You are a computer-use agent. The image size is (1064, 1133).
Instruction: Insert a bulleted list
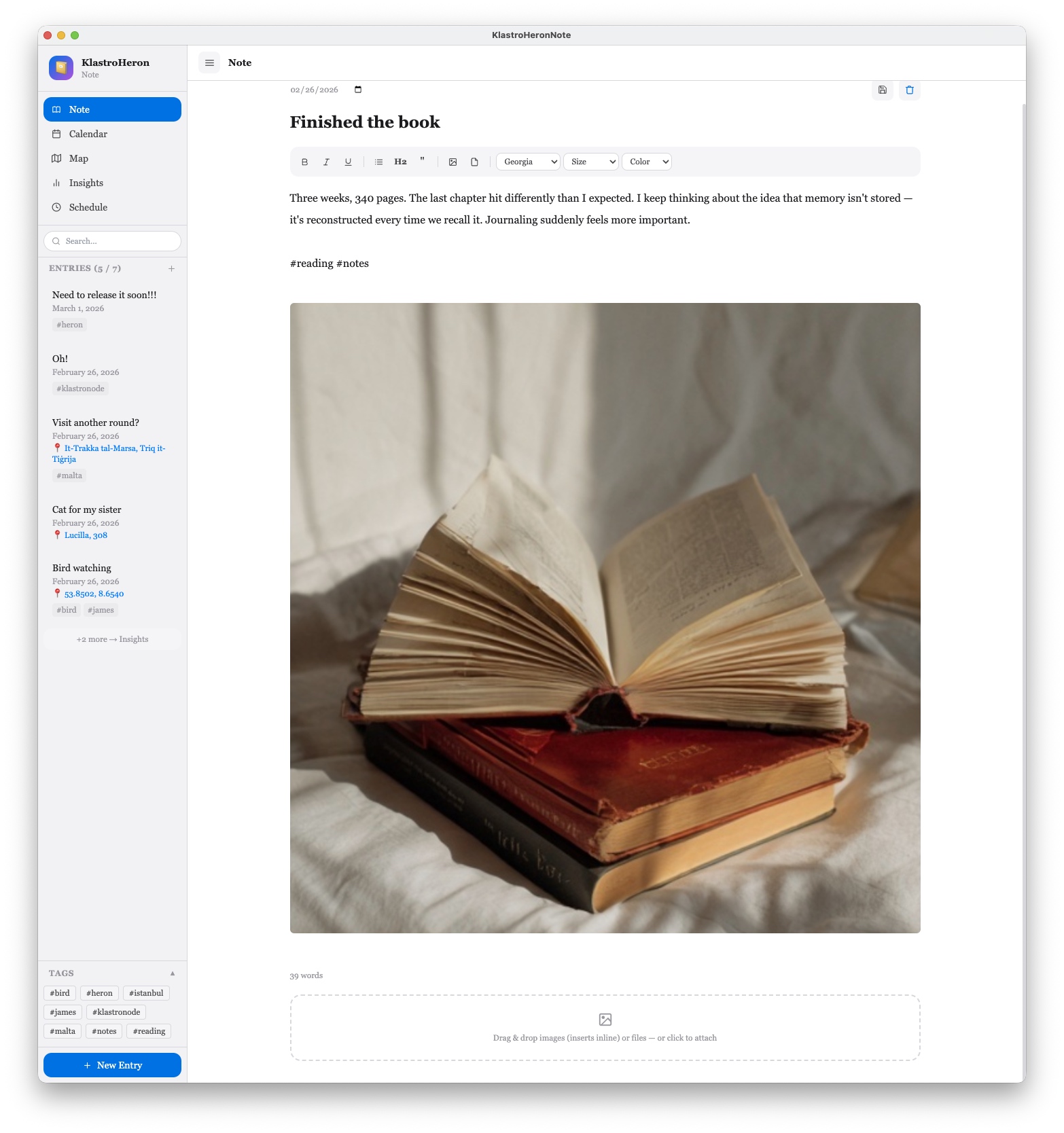coord(378,162)
